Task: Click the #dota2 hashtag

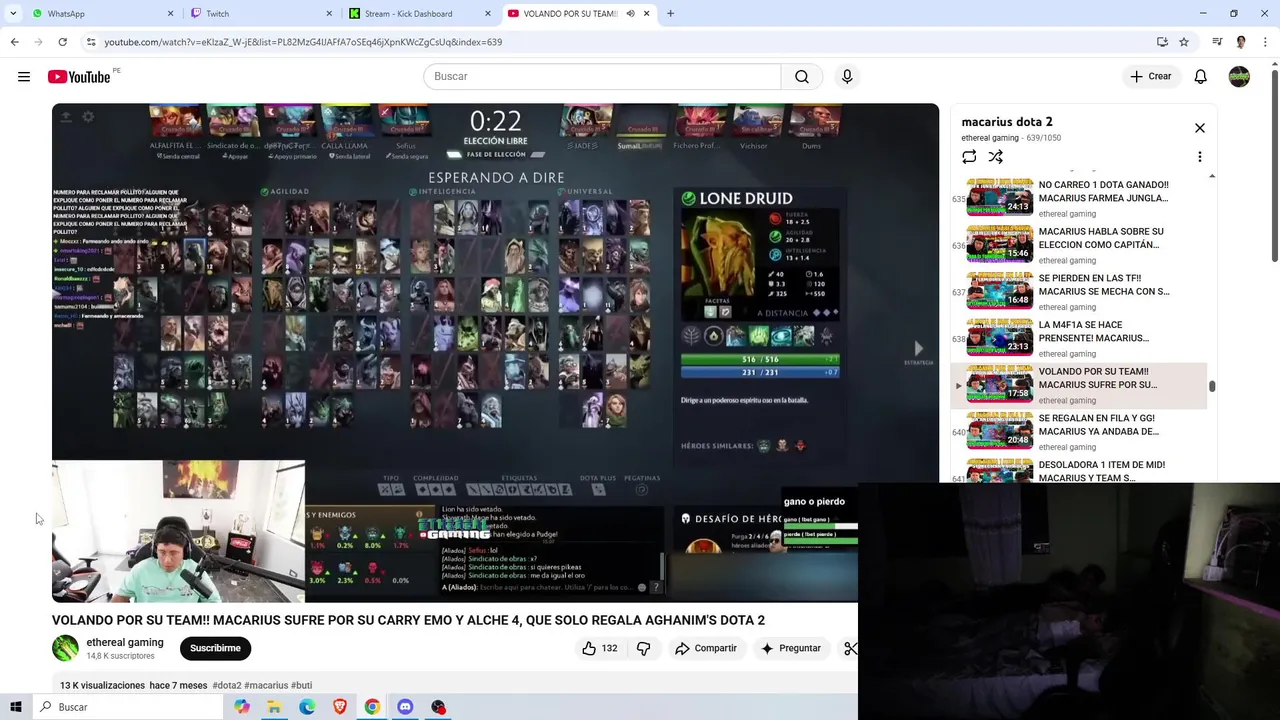Action: coord(227,685)
